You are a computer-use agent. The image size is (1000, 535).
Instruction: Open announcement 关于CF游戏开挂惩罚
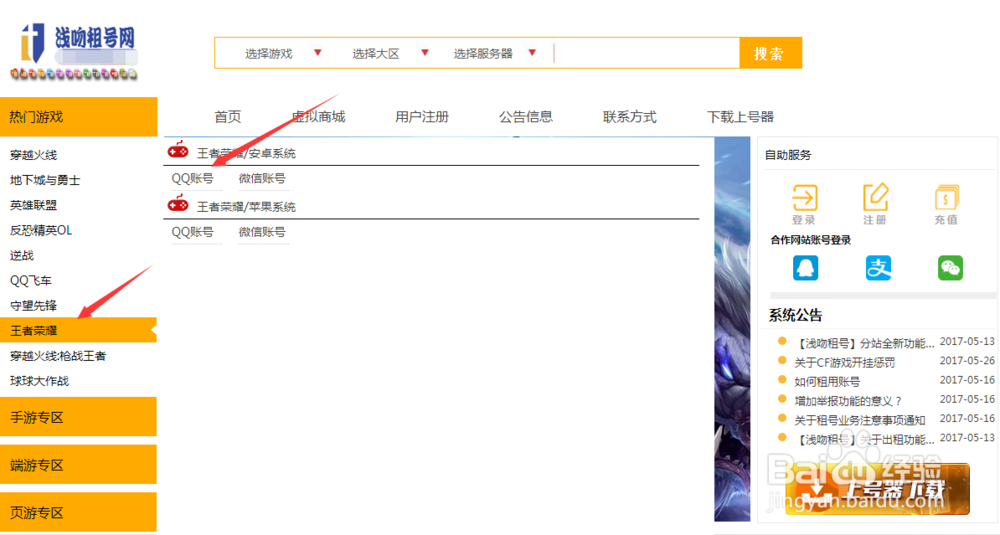[844, 362]
